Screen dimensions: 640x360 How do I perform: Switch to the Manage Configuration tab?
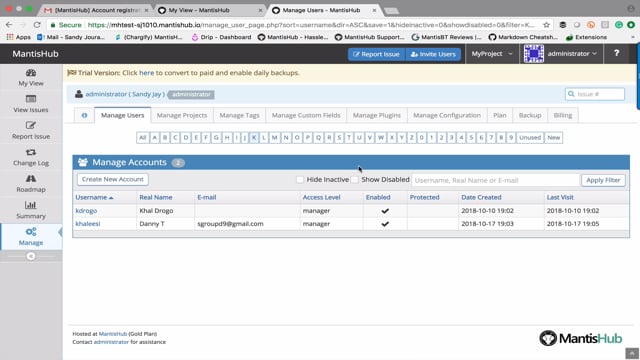(x=447, y=115)
